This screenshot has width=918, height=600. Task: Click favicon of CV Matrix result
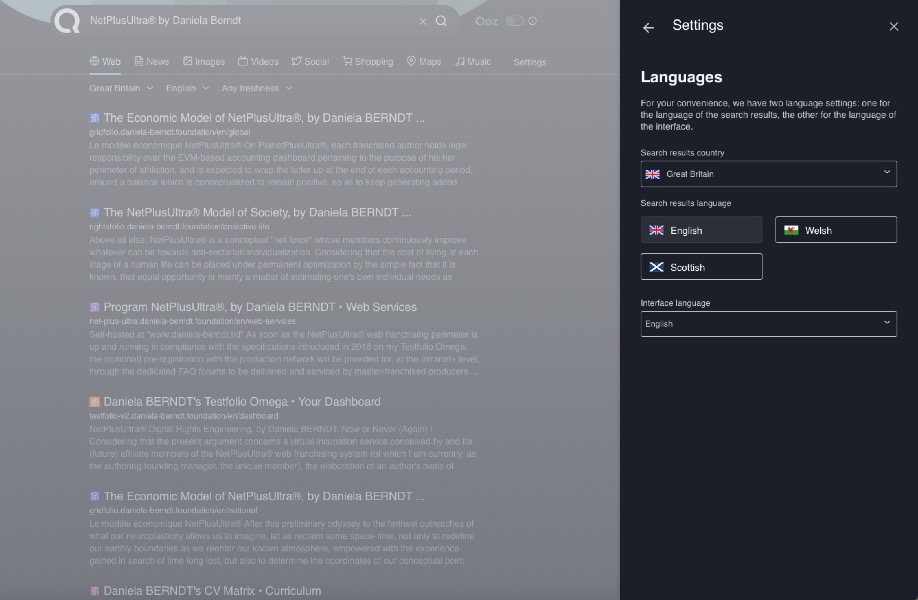pyautogui.click(x=94, y=591)
